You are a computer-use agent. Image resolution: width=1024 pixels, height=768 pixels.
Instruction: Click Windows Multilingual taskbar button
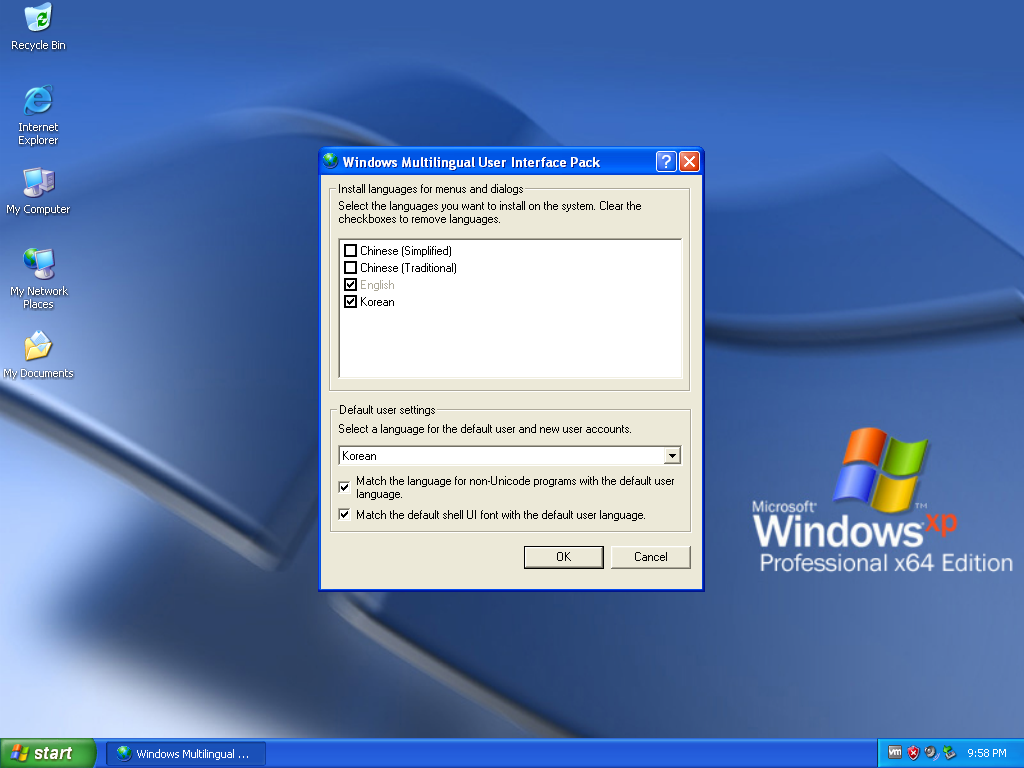(186, 754)
